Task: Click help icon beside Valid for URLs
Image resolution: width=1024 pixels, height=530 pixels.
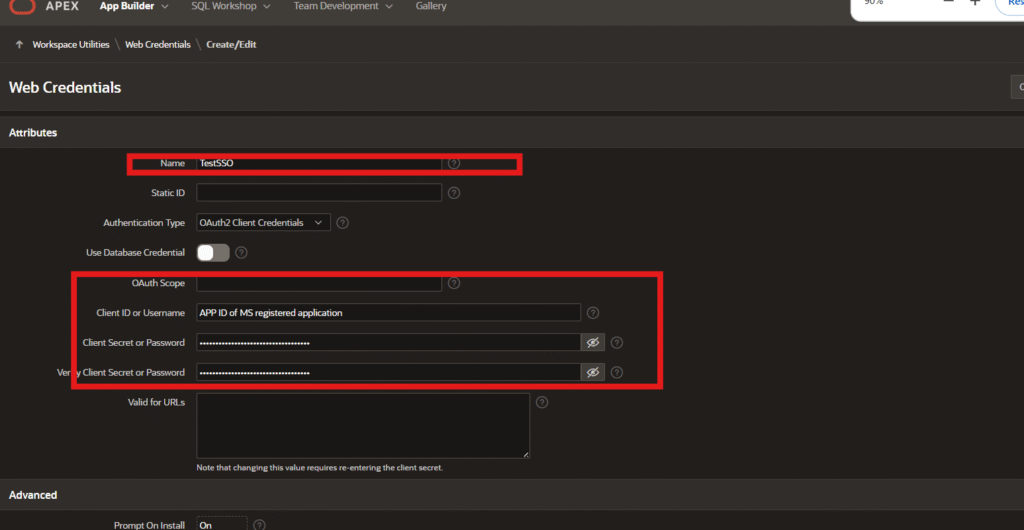Action: click(542, 403)
